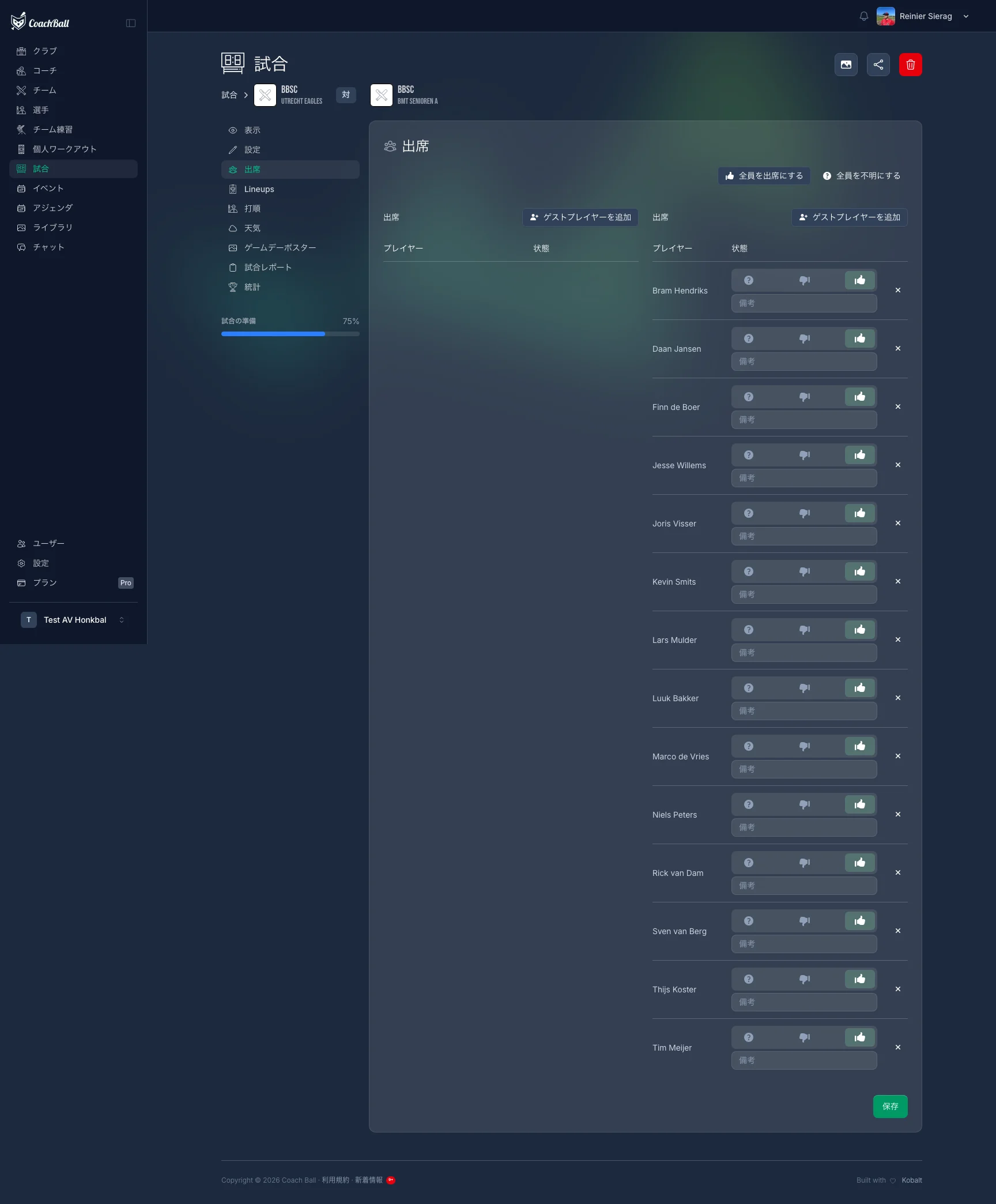Open the Test AV Honkbal club switcher

[x=73, y=620]
